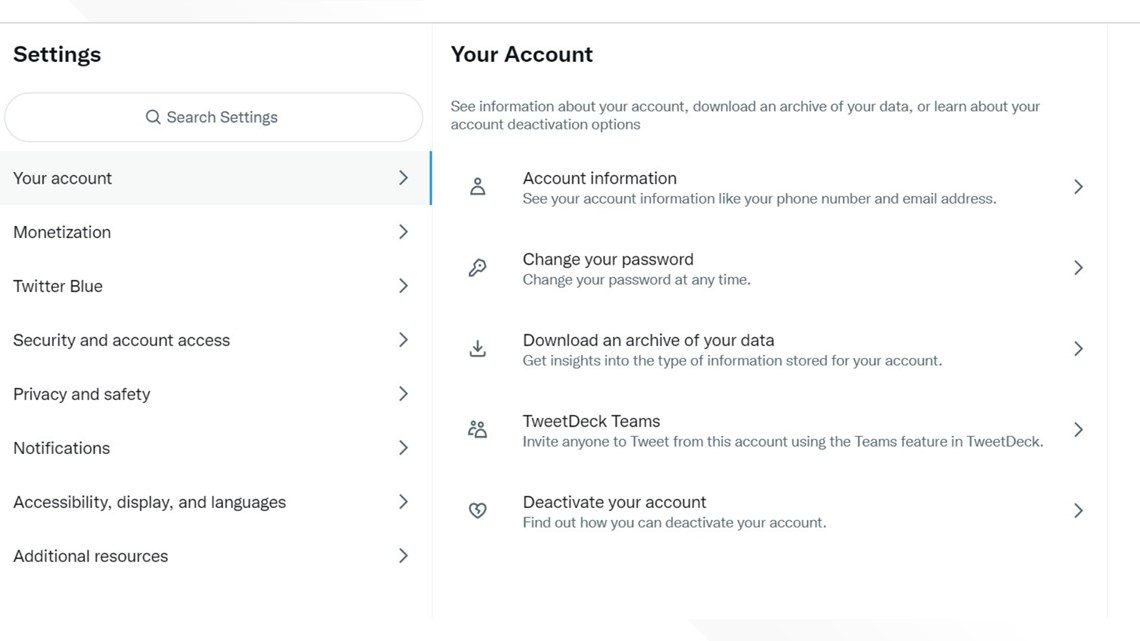The image size is (1140, 641).
Task: Click the download icon for data archive
Action: 478,349
